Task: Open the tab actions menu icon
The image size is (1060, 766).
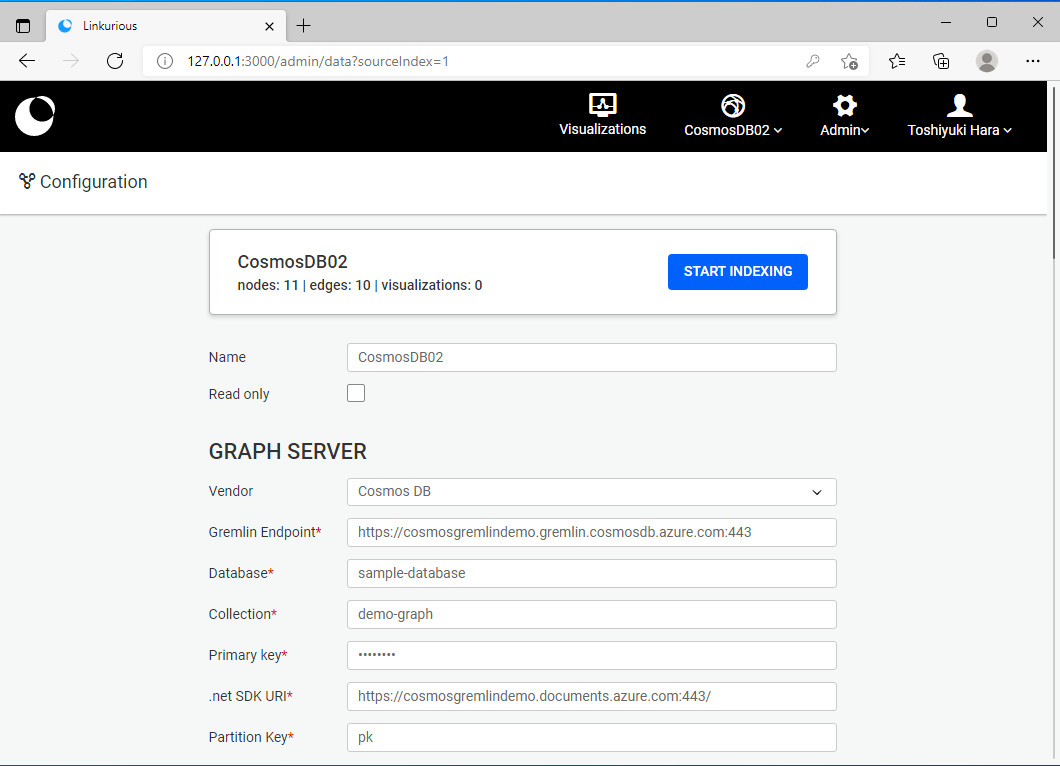Action: (x=23, y=26)
